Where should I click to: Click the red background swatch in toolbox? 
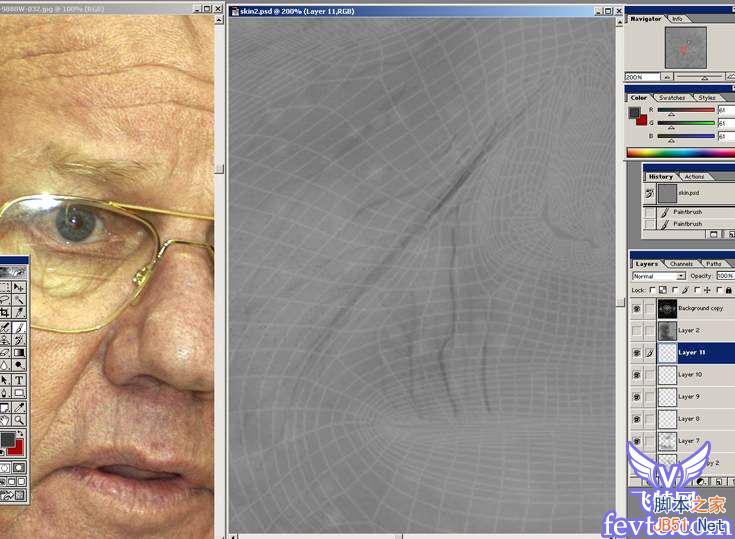click(17, 448)
